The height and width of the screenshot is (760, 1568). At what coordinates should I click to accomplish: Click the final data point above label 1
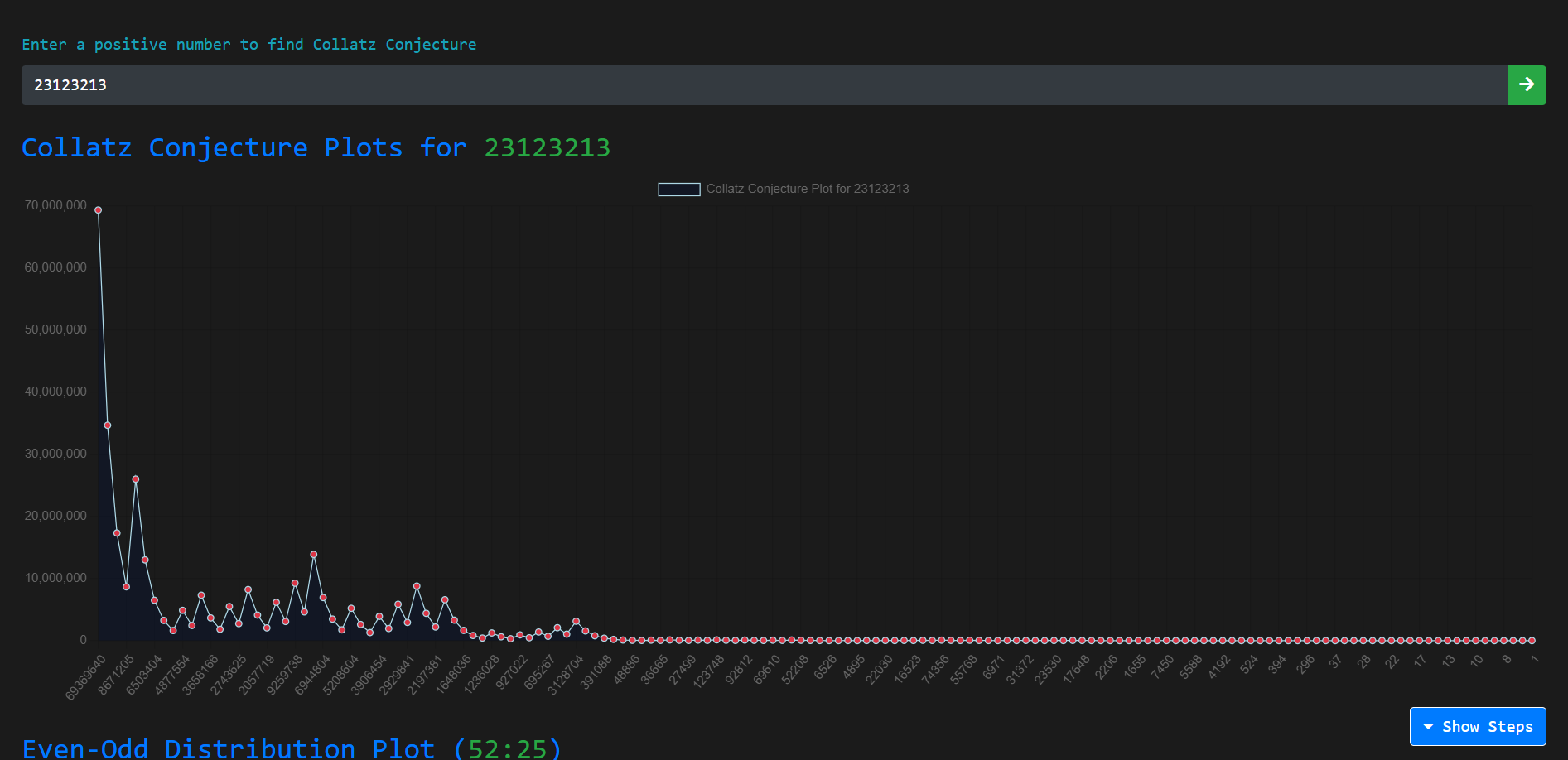tap(1532, 640)
